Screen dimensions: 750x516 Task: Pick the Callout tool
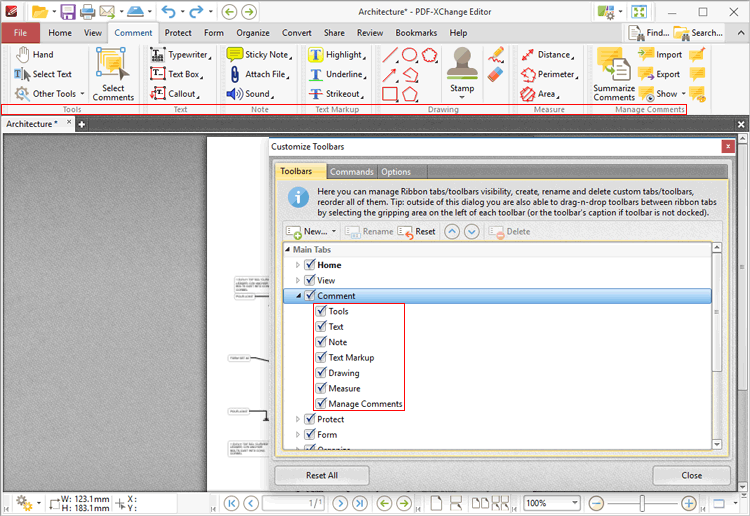click(175, 94)
